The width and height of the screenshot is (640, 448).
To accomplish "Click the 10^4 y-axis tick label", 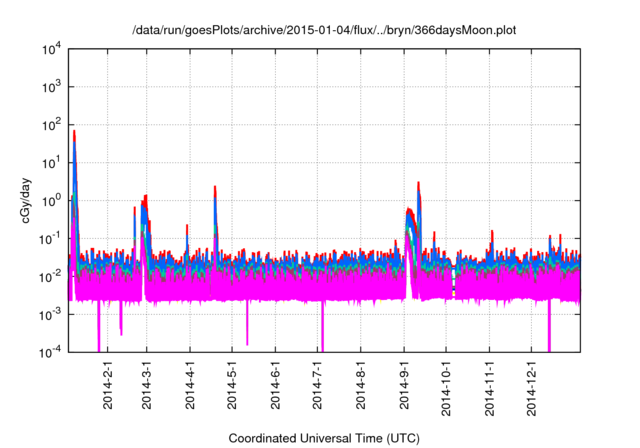I will [x=52, y=49].
